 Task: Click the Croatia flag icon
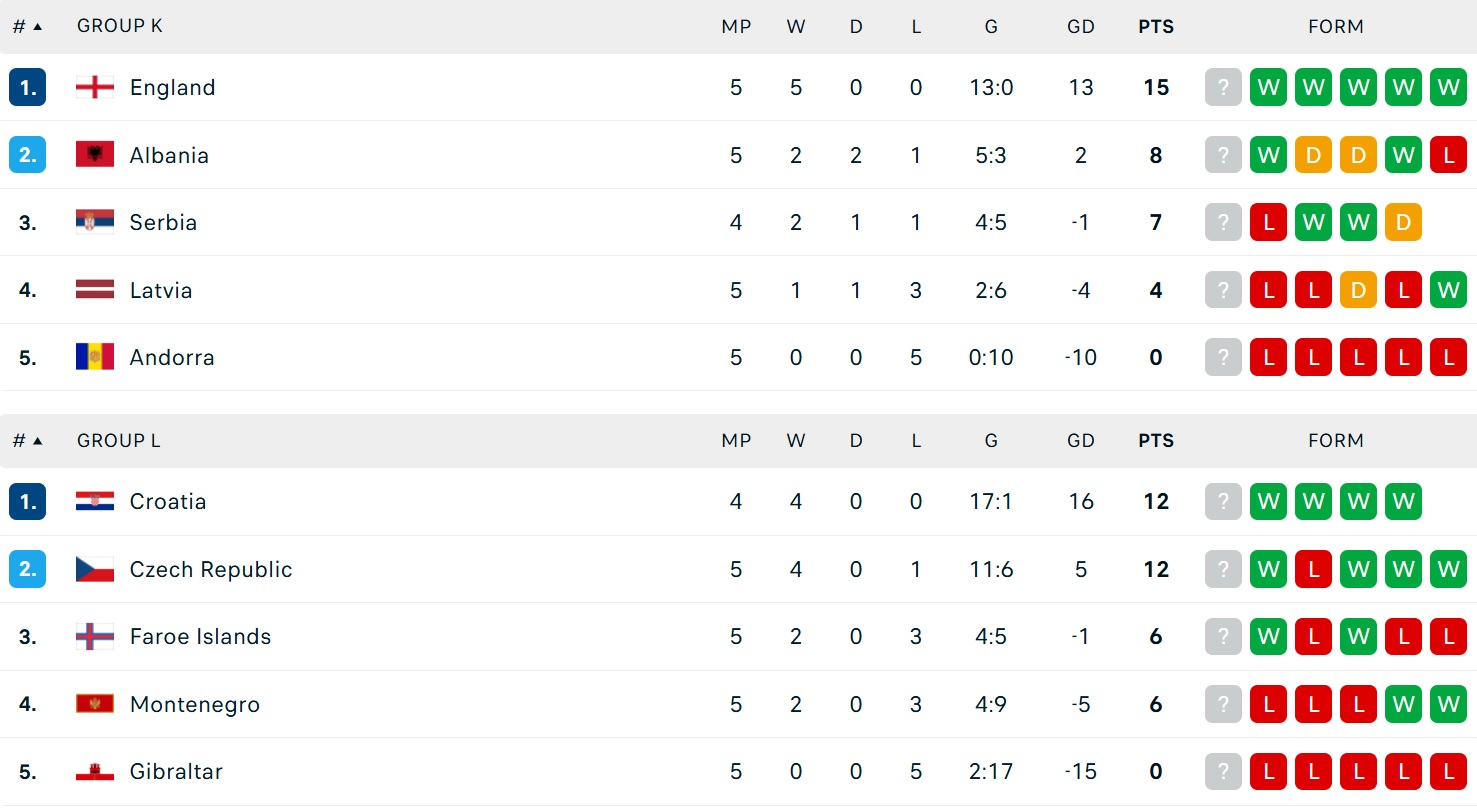point(95,501)
